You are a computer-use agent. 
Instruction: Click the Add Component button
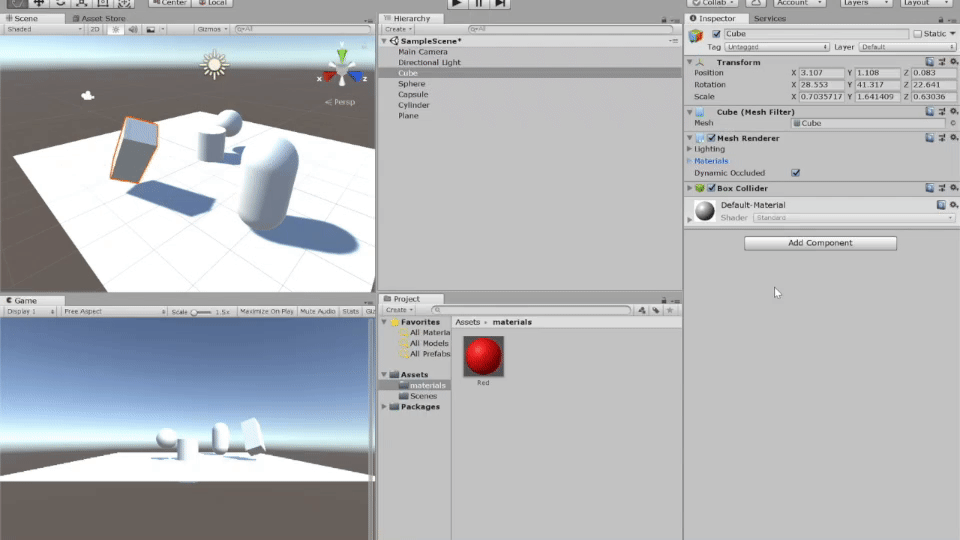click(x=820, y=243)
